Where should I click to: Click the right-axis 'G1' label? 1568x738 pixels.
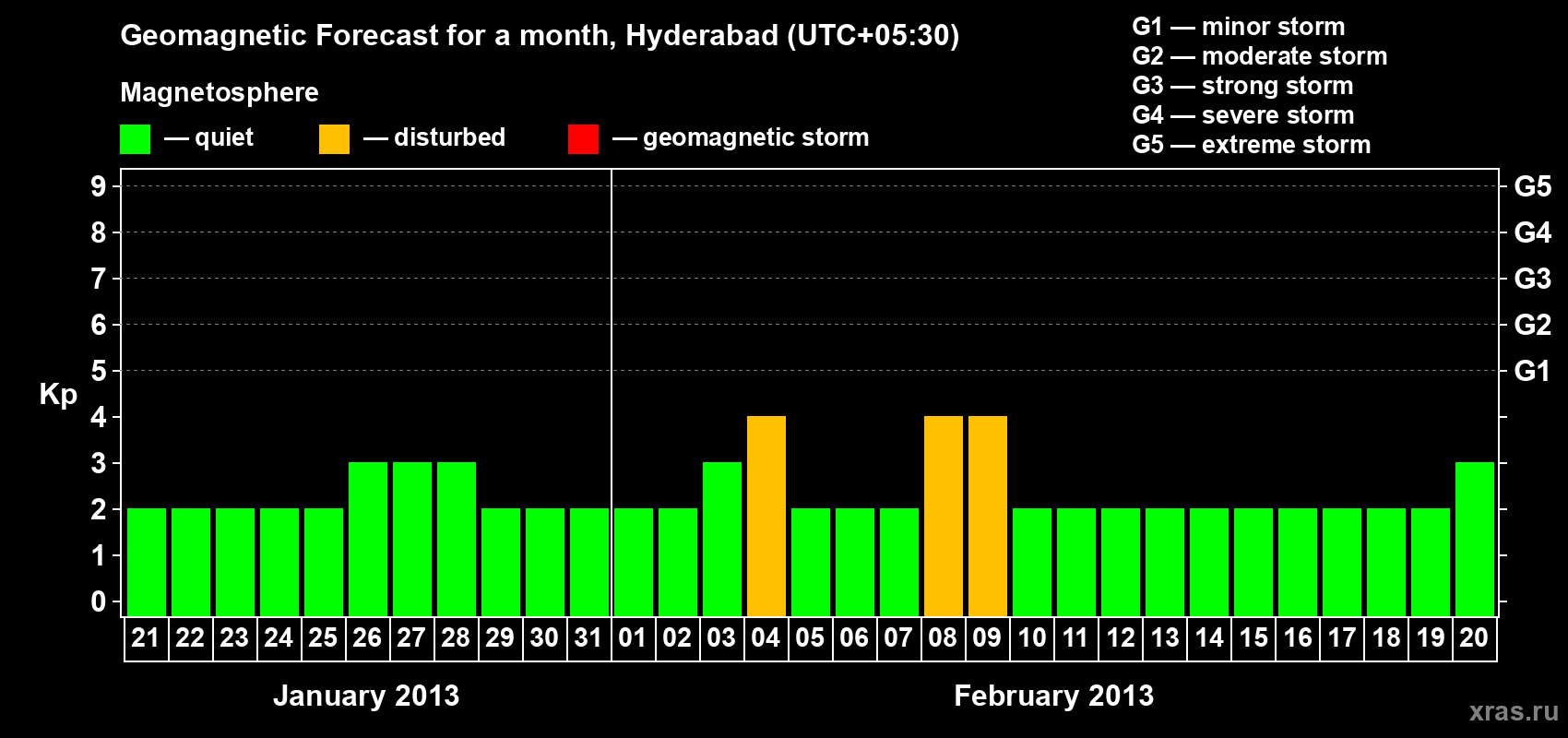1533,371
